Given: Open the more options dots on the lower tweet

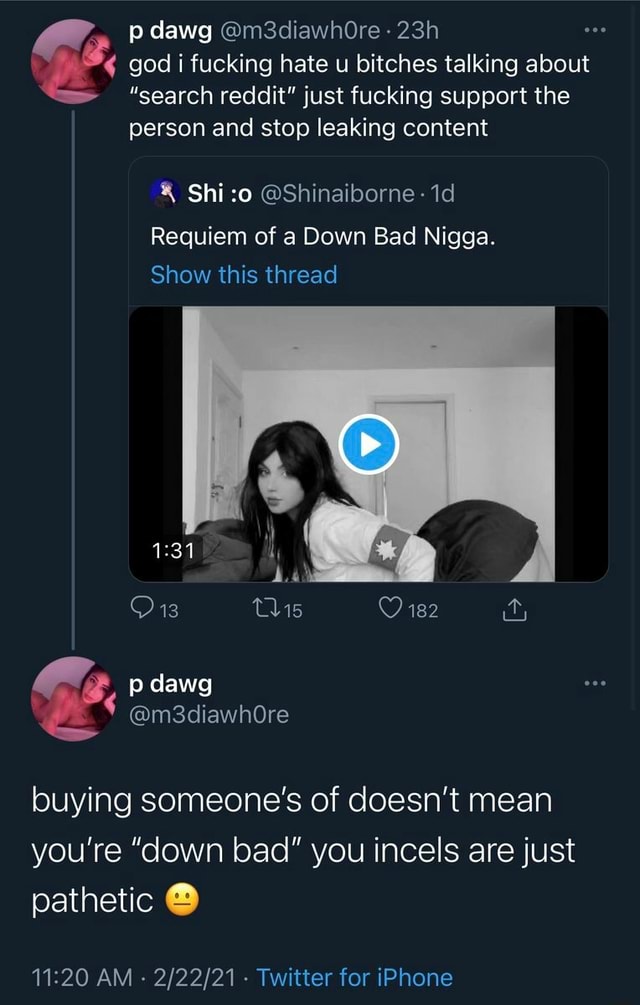Looking at the screenshot, I should (596, 684).
